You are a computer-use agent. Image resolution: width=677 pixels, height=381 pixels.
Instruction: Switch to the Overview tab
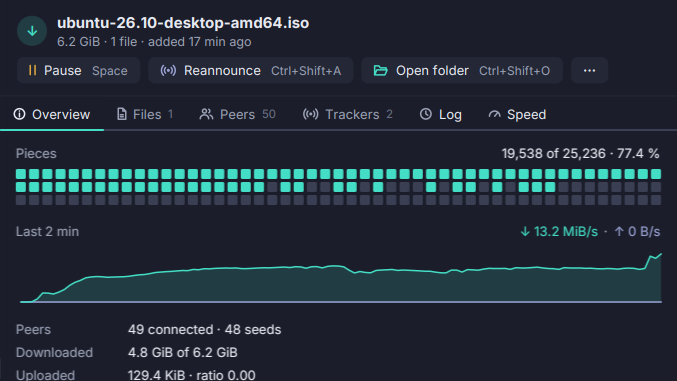point(52,114)
